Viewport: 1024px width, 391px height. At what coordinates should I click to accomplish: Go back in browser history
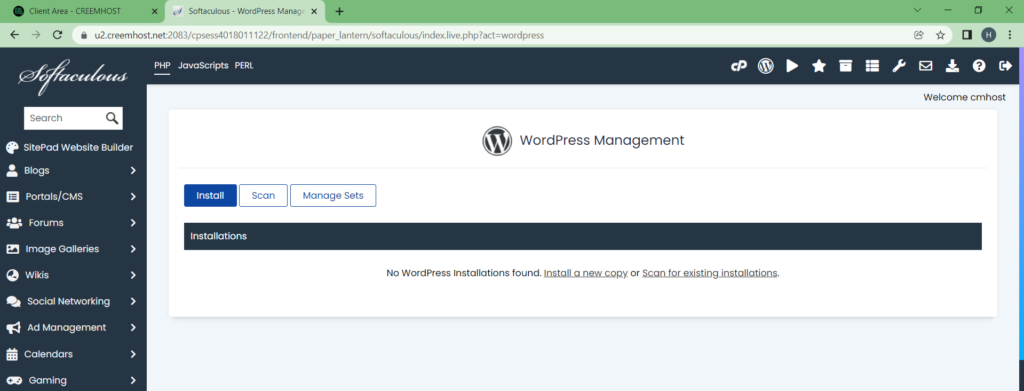(14, 35)
